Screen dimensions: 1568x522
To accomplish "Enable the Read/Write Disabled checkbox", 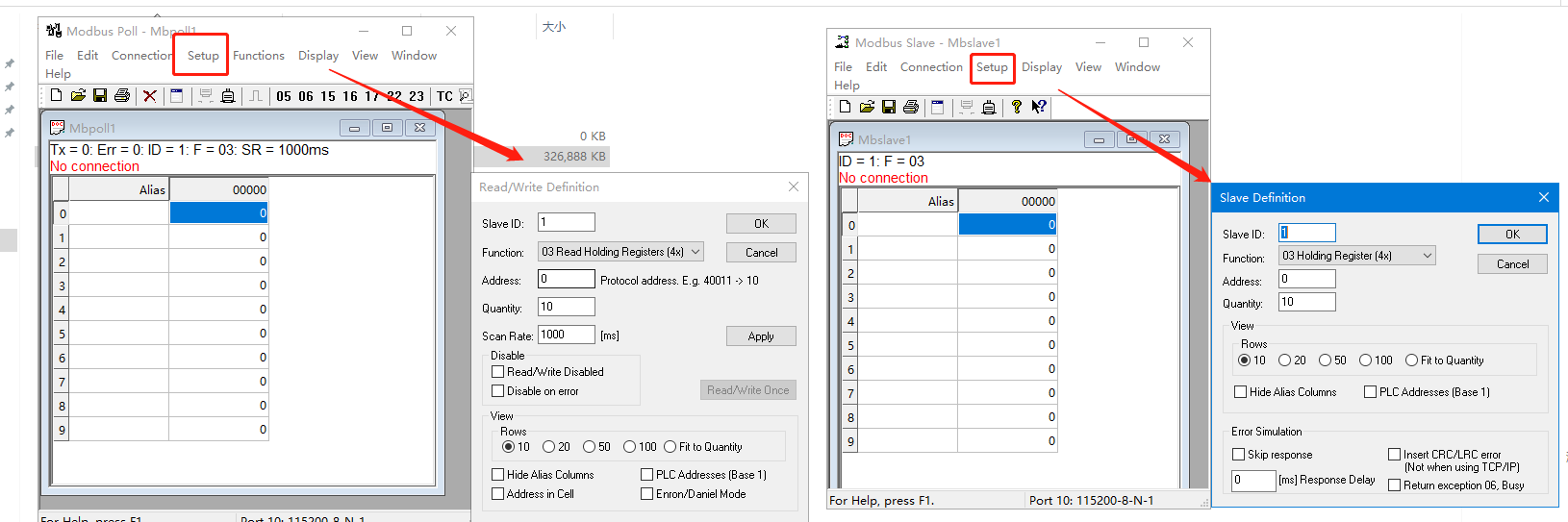I will [x=498, y=372].
